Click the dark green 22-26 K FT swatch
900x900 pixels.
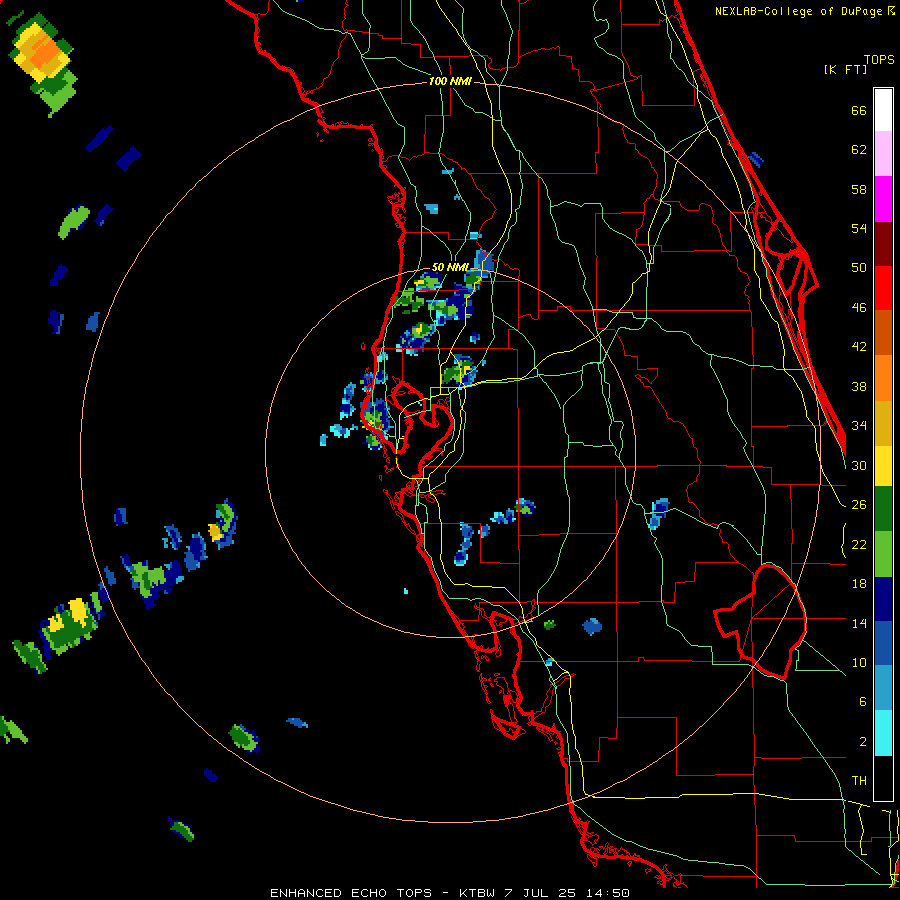pyautogui.click(x=883, y=509)
